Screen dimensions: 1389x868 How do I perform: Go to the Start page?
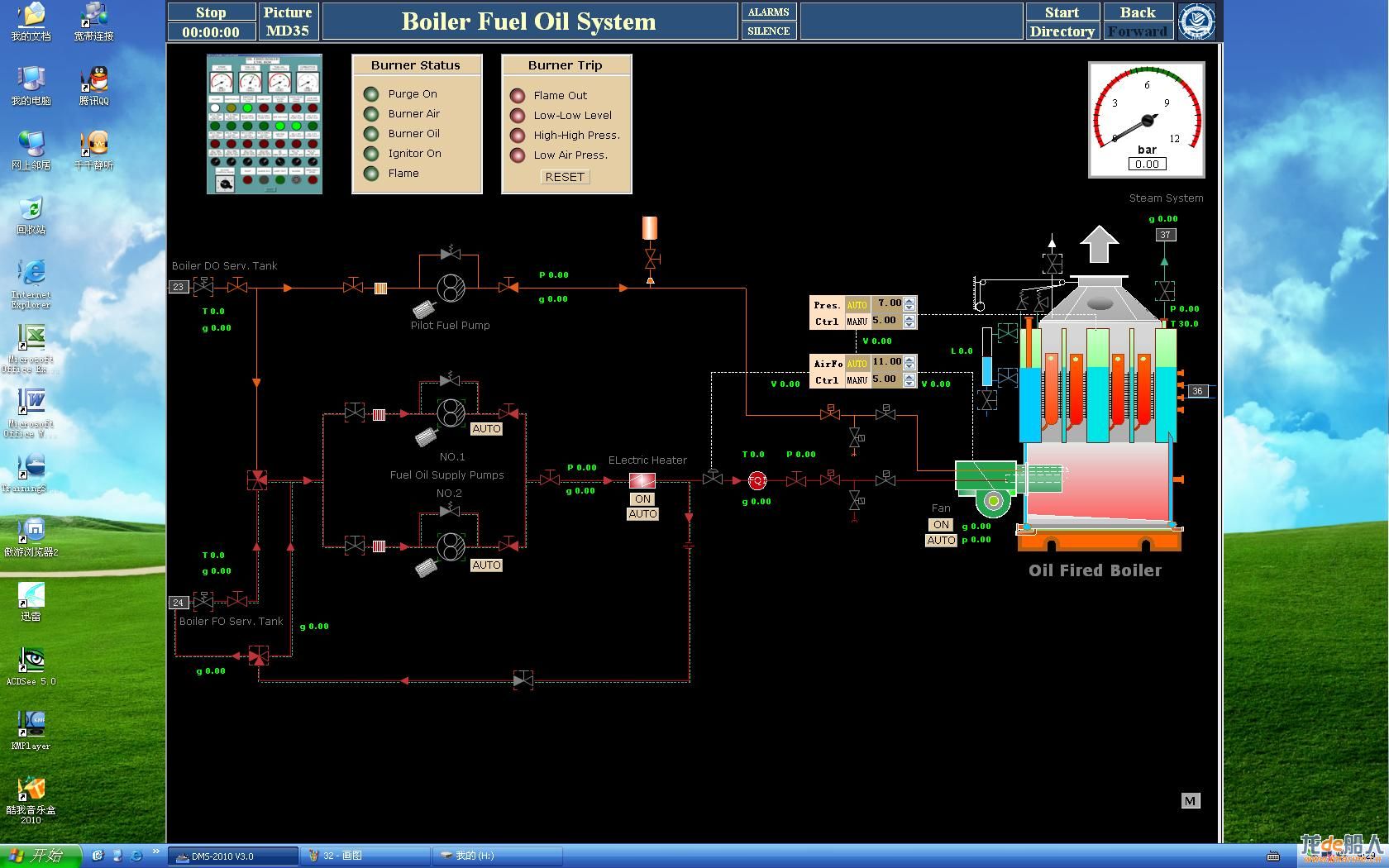[1062, 12]
